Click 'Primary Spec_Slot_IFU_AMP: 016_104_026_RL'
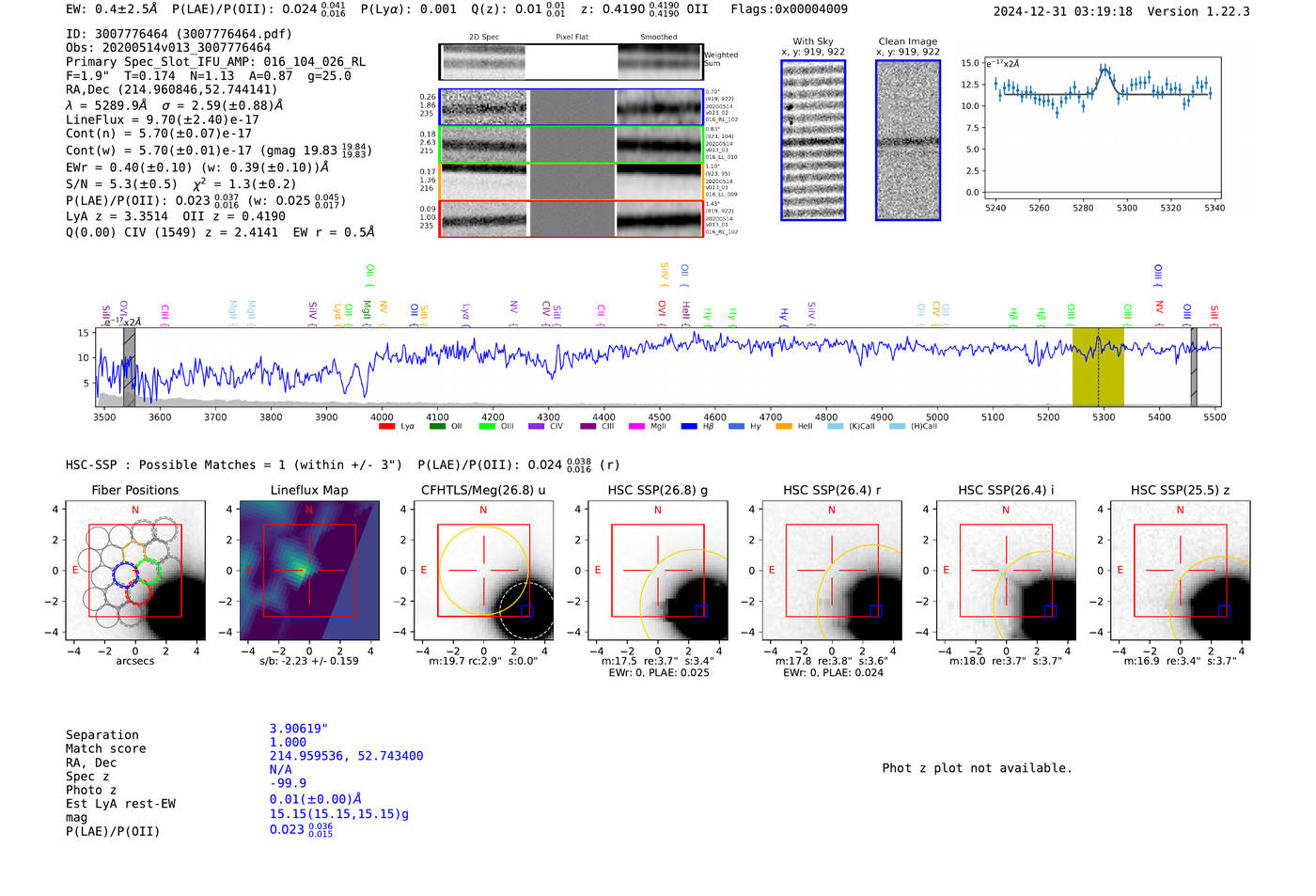 click(x=215, y=62)
